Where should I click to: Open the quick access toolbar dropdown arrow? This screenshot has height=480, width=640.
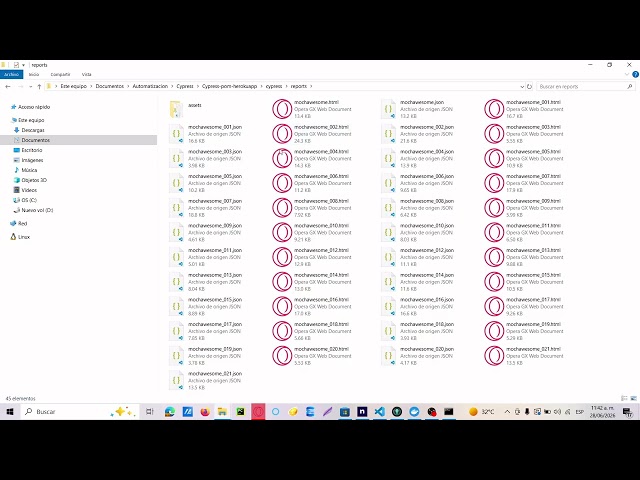point(23,65)
